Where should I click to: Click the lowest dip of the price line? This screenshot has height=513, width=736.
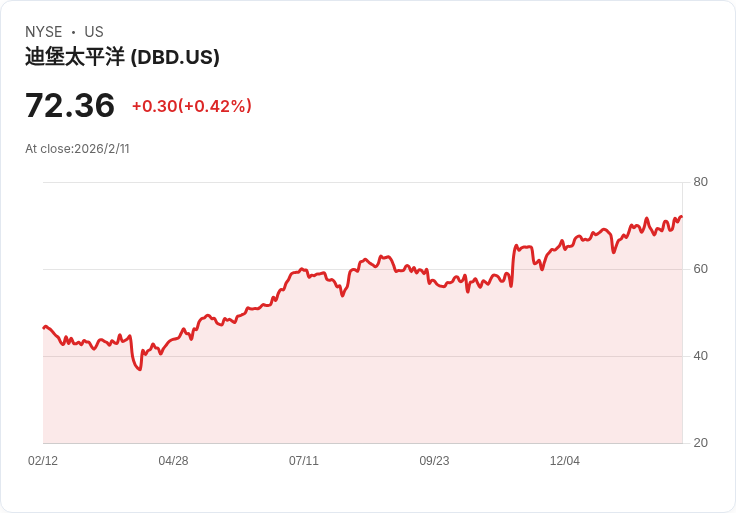[140, 369]
